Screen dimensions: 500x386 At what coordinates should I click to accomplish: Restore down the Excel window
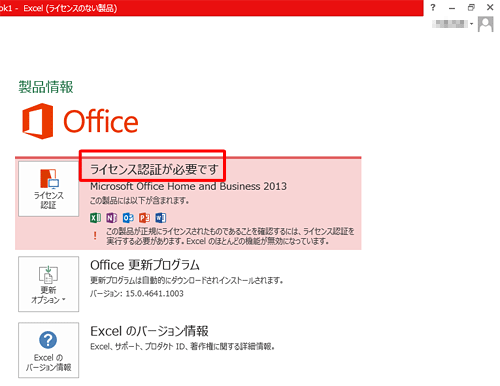coord(471,7)
